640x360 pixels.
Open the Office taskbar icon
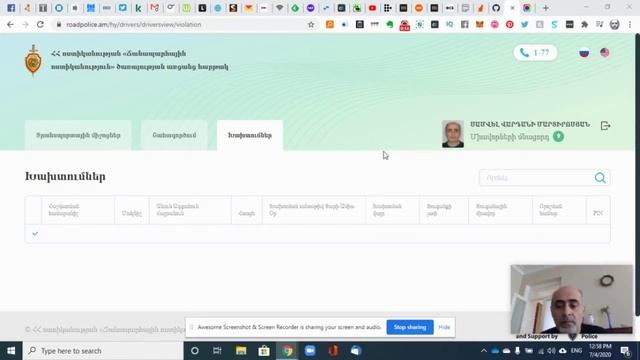[333, 351]
